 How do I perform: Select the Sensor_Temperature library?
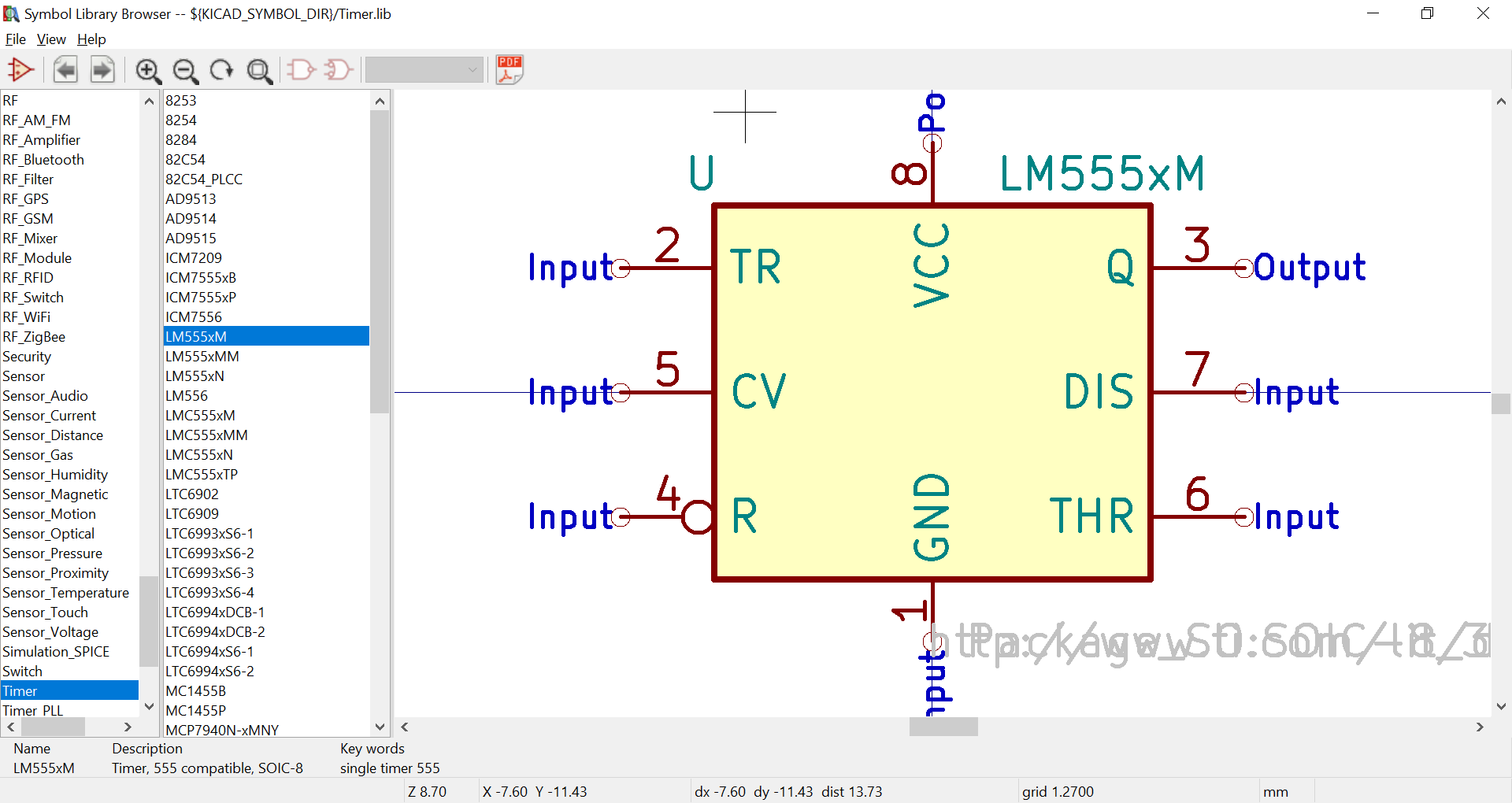click(70, 593)
